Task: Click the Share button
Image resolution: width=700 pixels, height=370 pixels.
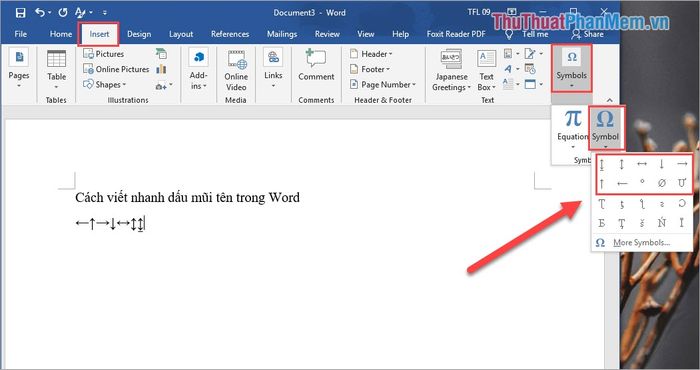Action: pyautogui.click(x=588, y=34)
